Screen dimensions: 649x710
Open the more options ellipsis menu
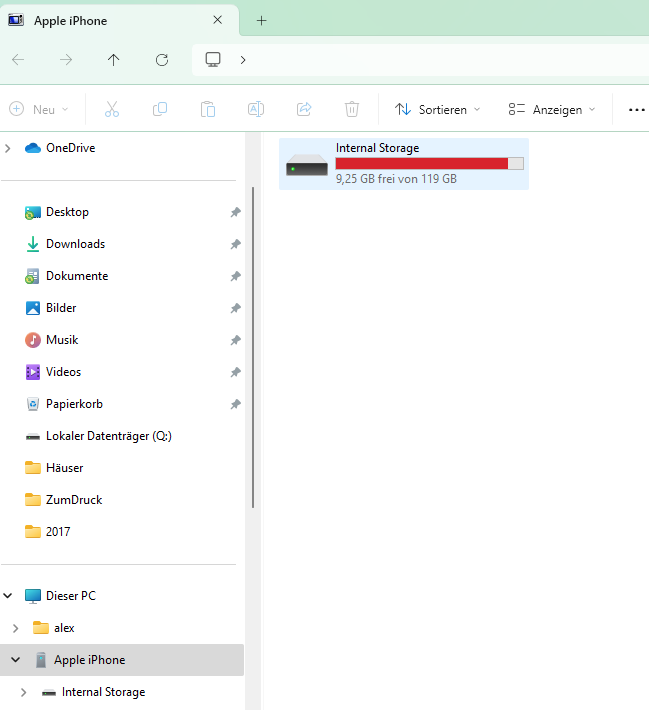pyautogui.click(x=636, y=109)
